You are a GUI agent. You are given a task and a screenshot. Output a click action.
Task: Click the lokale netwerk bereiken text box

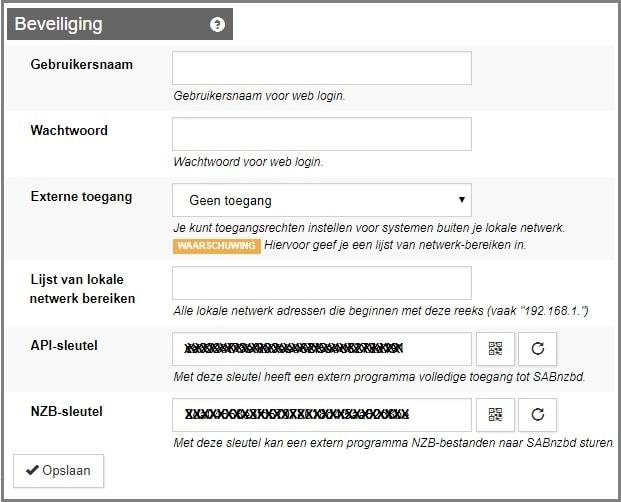click(x=321, y=283)
